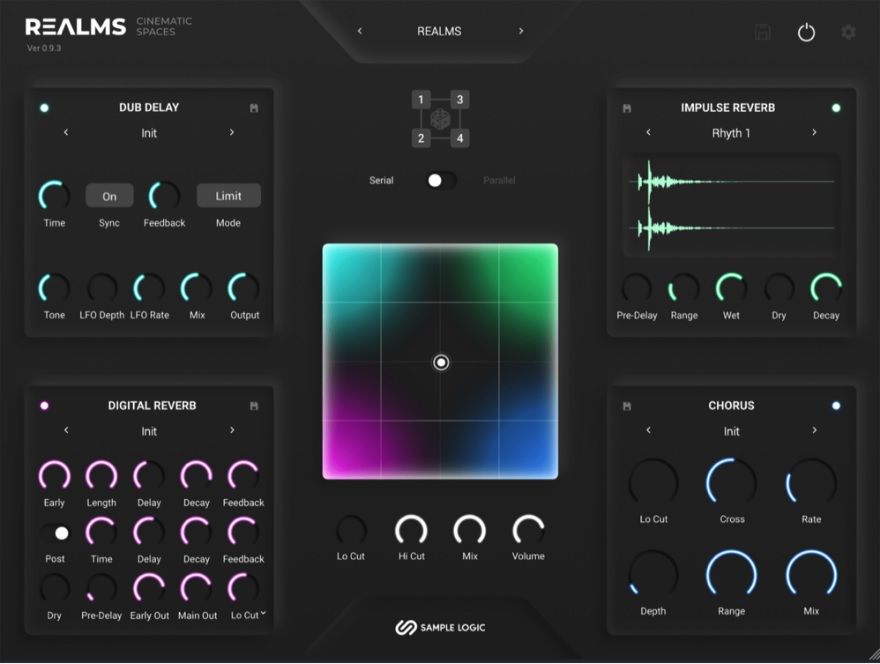Image resolution: width=880 pixels, height=664 pixels.
Task: Select the Serial routing label
Action: (x=381, y=180)
